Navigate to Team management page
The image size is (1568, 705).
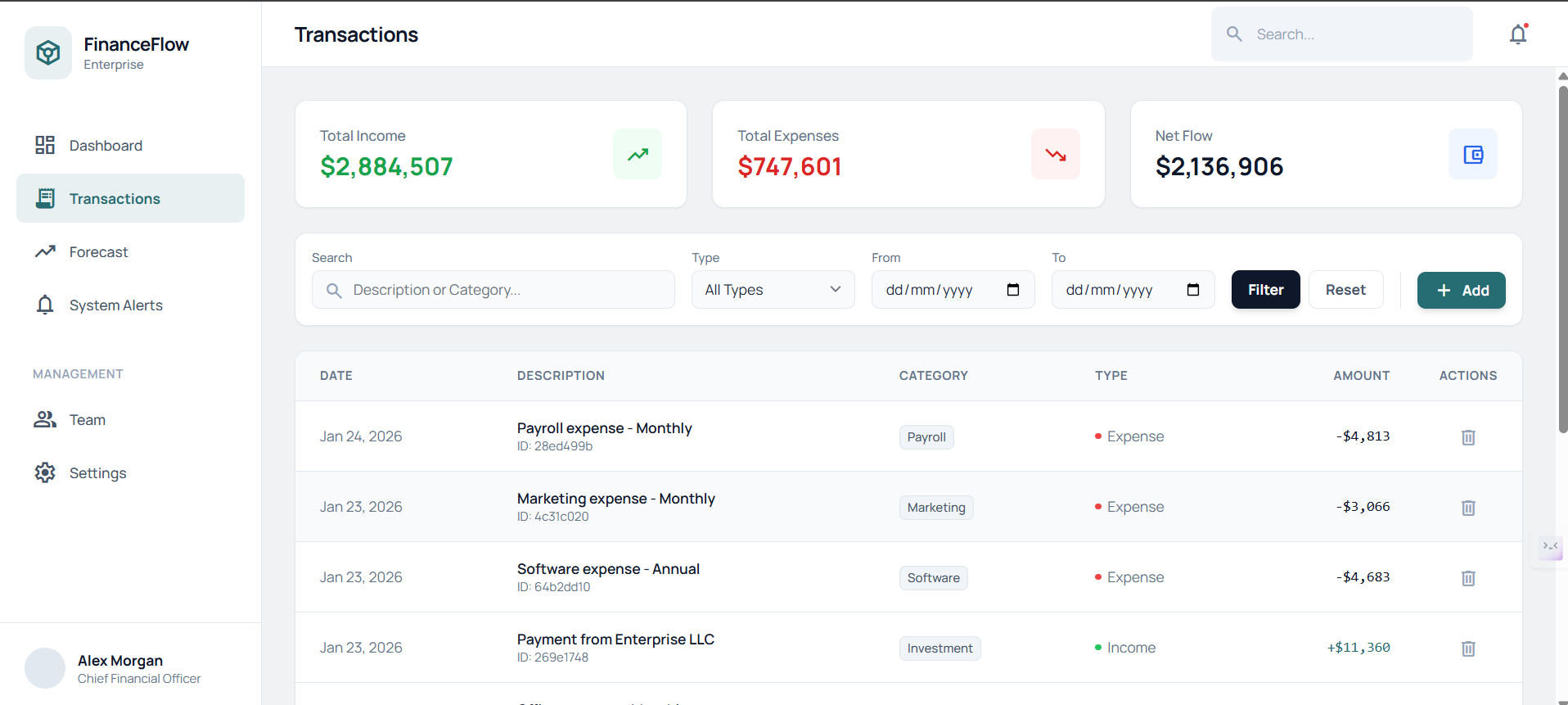130,419
